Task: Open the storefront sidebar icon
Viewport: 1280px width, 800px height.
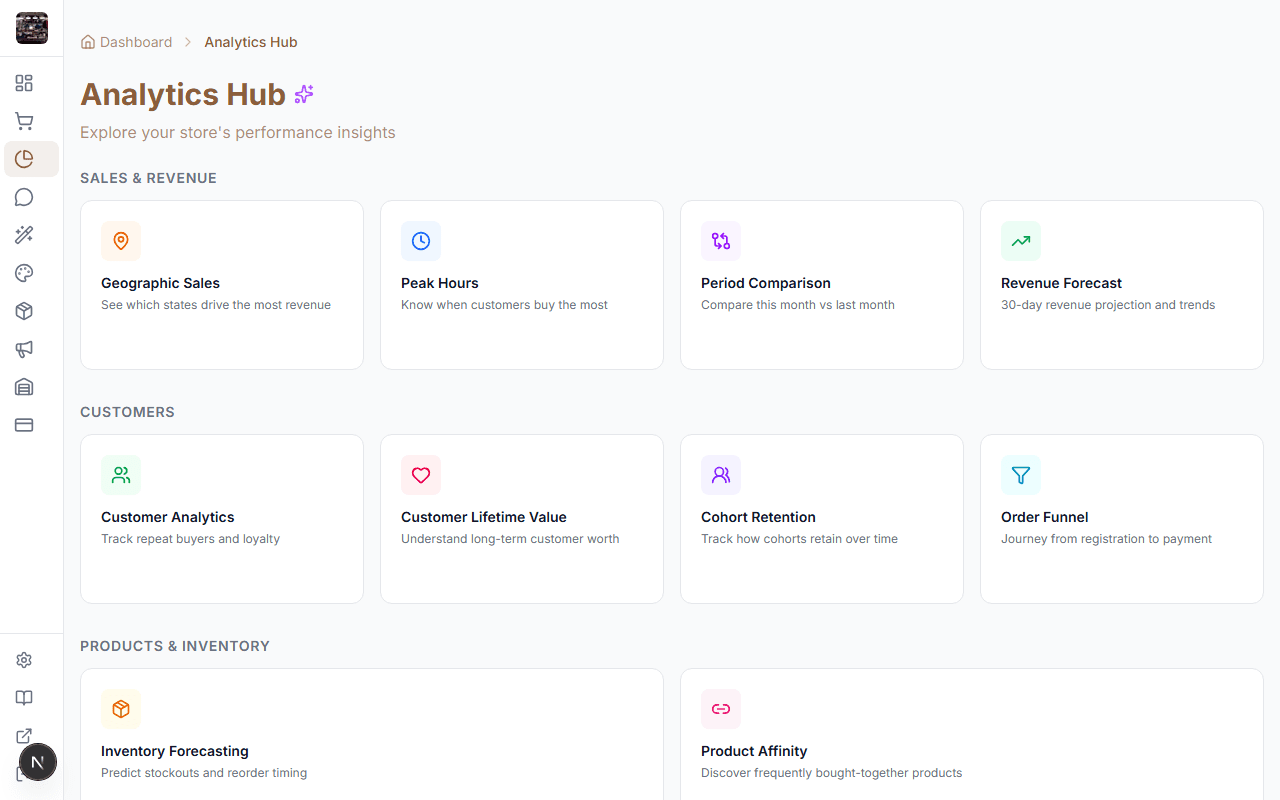Action: [x=24, y=387]
